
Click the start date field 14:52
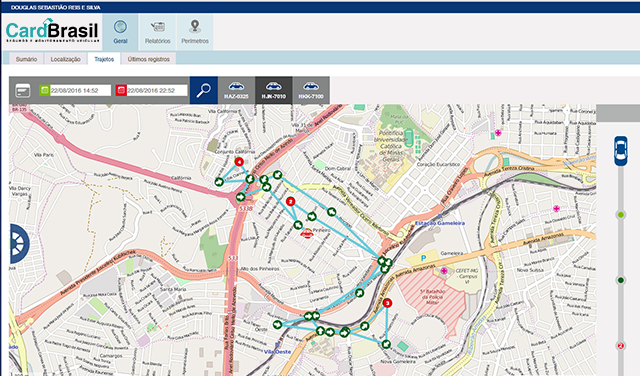tap(80, 90)
